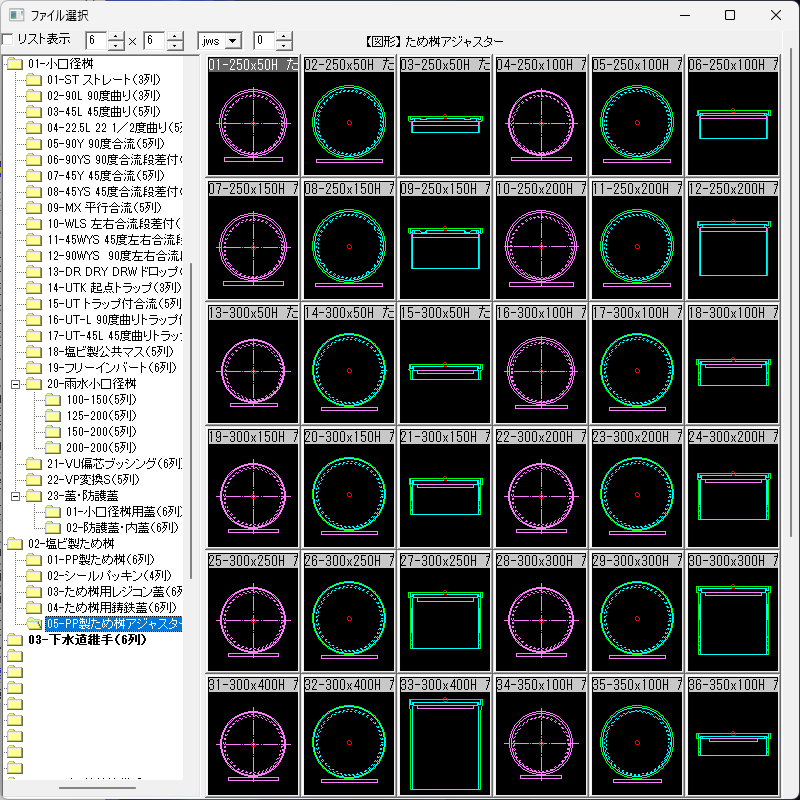This screenshot has height=800, width=800.
Task: Collapse the 23-蓋・防護蓋 tree node
Action: click(16, 495)
